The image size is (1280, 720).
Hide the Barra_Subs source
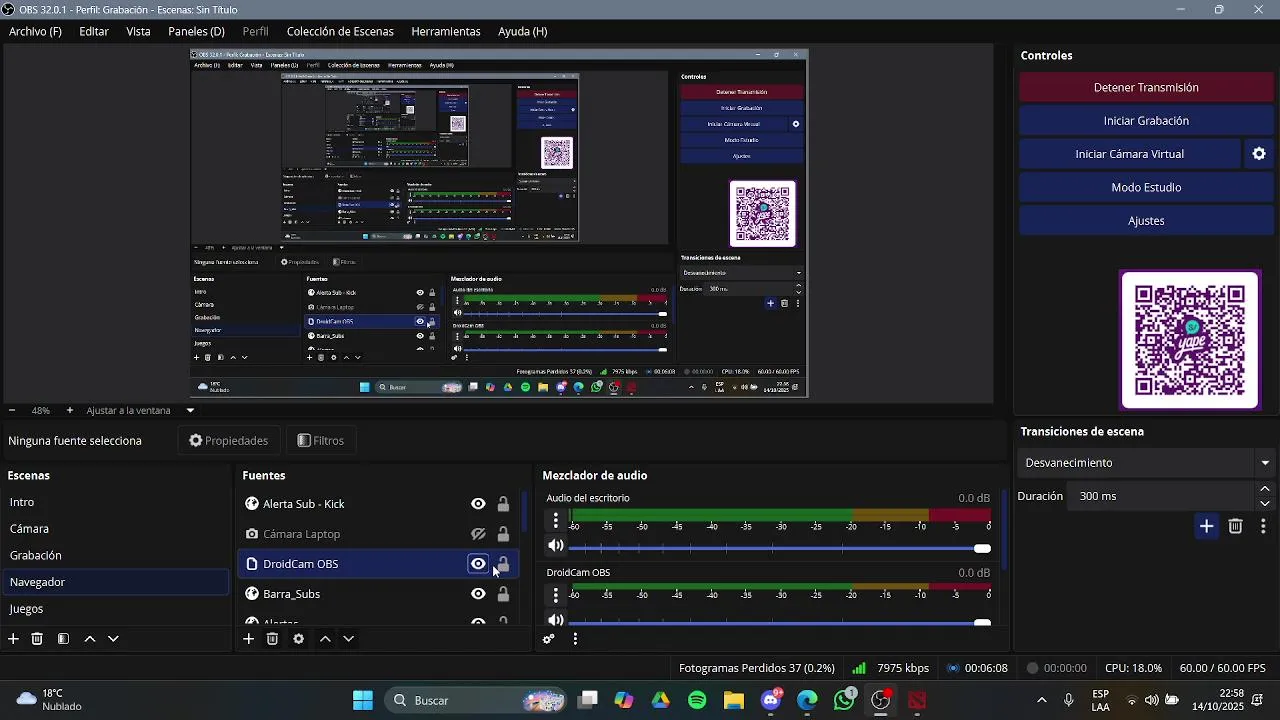click(x=478, y=594)
